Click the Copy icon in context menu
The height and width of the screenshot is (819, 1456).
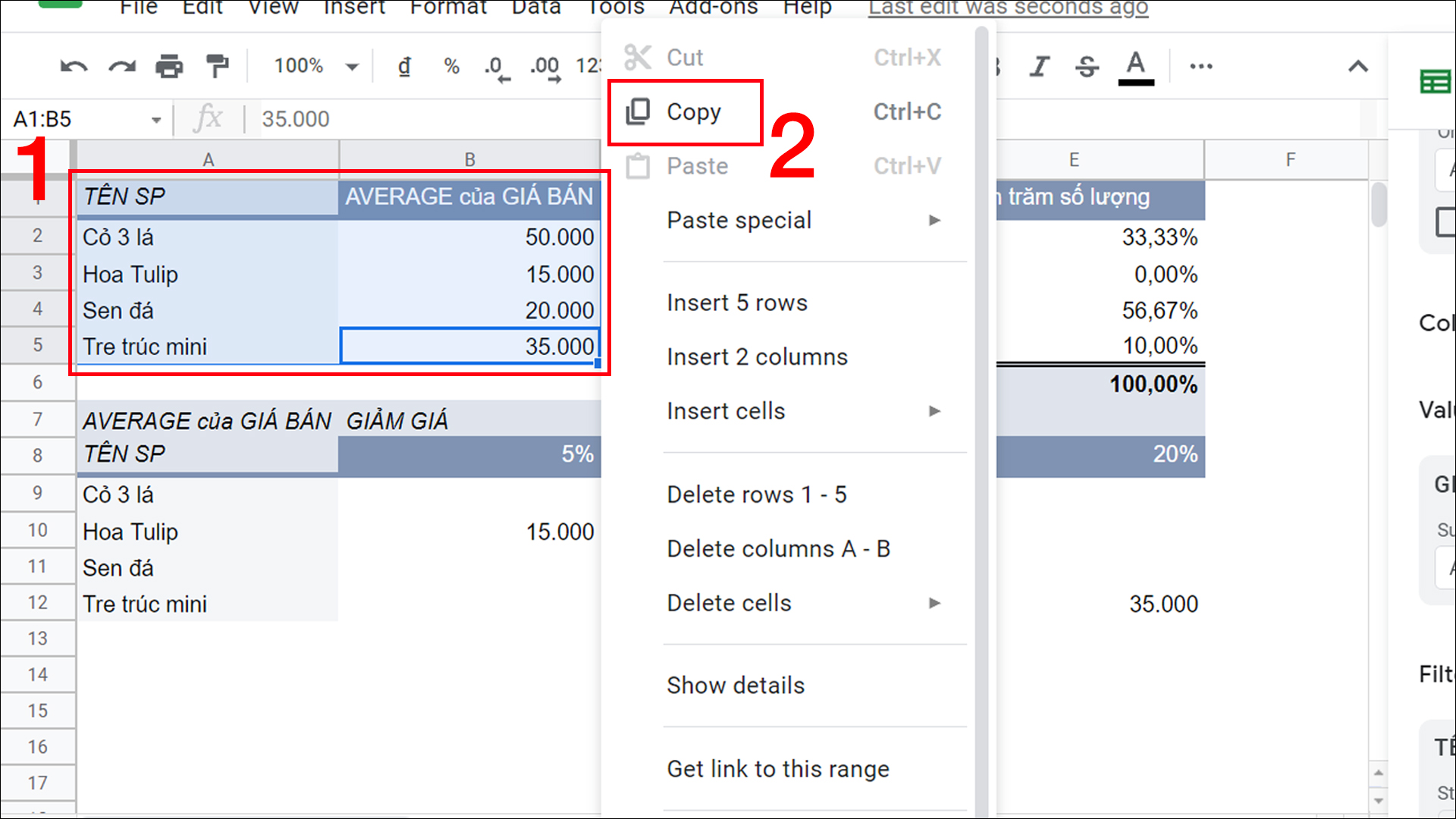(638, 111)
